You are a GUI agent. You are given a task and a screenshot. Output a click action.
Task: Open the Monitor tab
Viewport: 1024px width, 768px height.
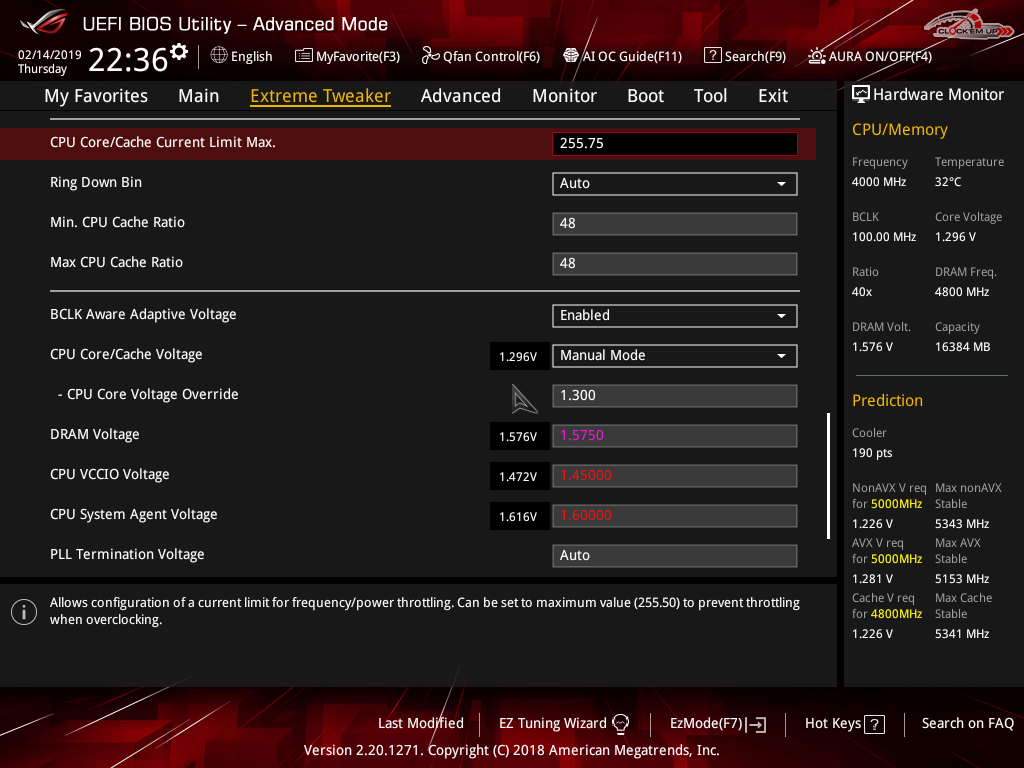pos(564,96)
